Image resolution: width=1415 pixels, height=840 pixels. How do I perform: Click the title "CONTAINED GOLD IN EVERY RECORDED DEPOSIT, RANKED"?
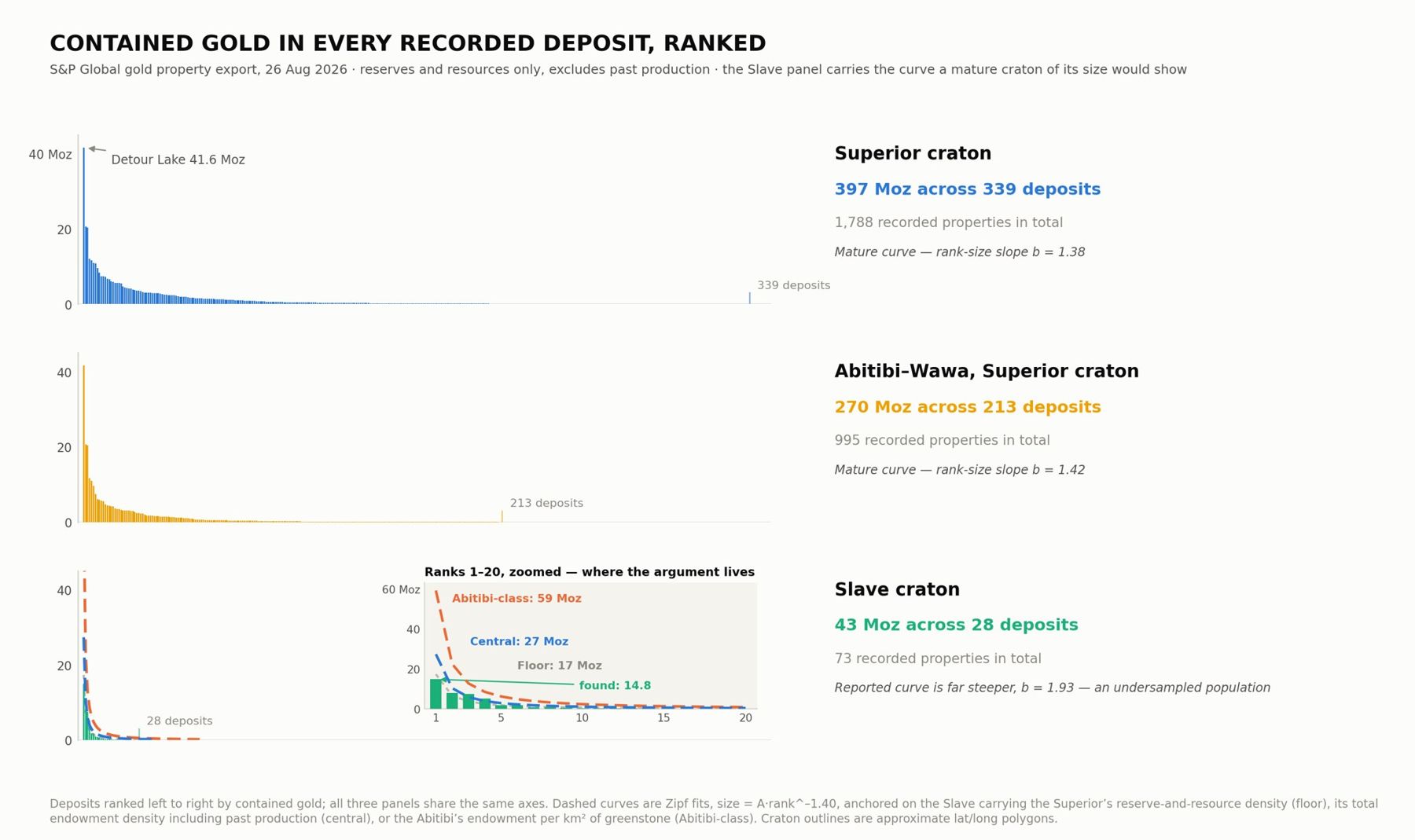click(407, 43)
